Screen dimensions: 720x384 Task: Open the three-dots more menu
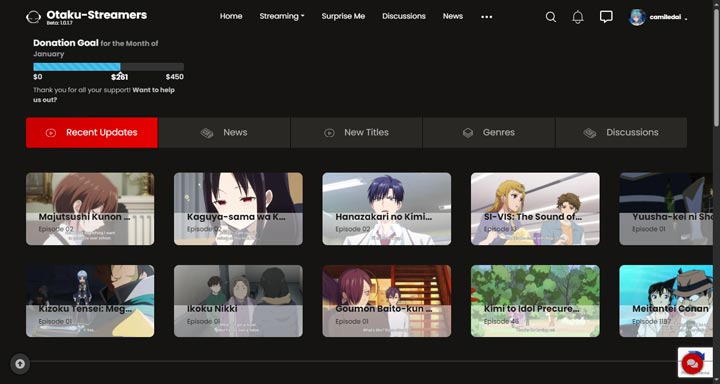(487, 17)
